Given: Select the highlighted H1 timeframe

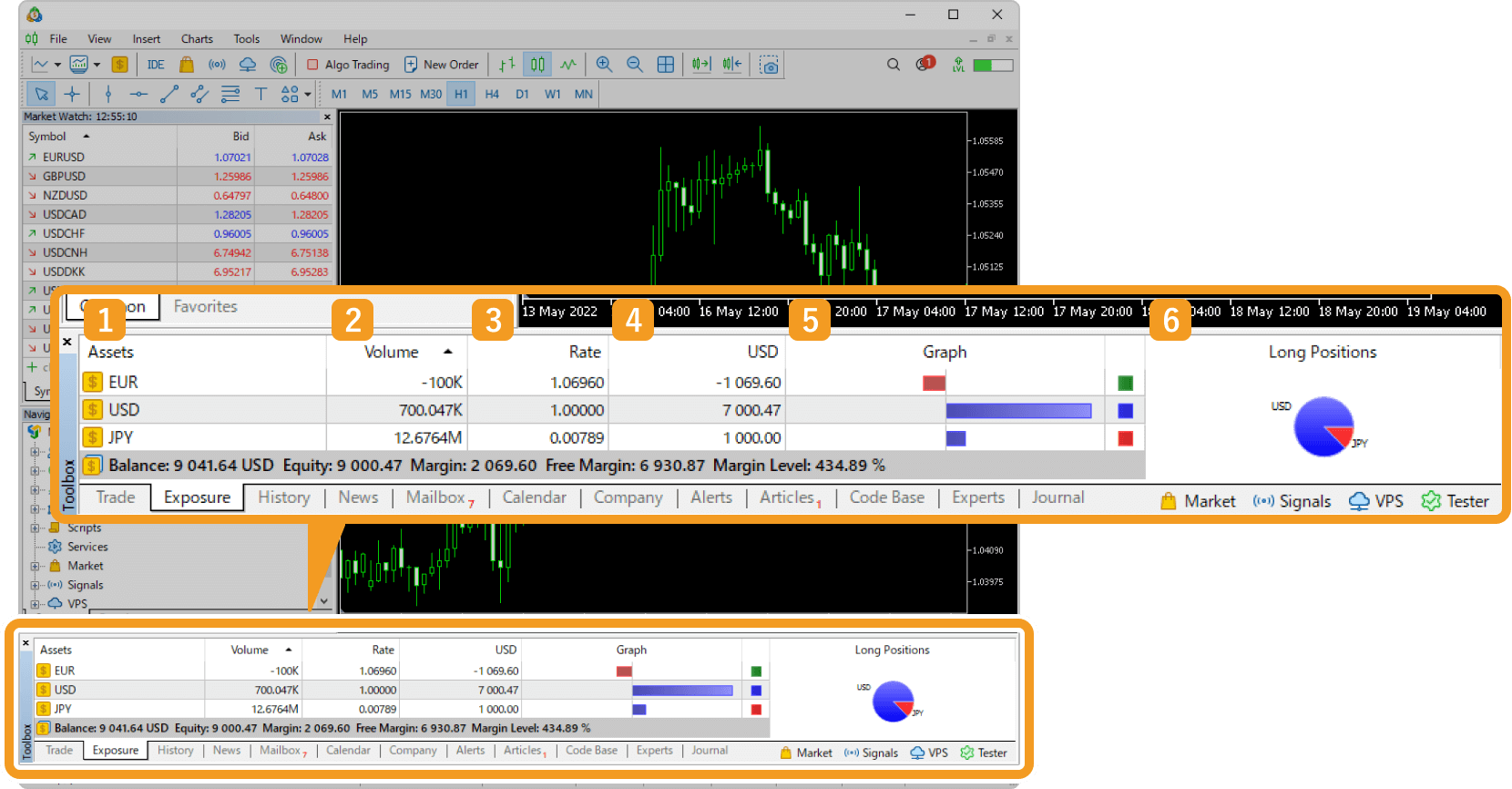Looking at the screenshot, I should [x=461, y=94].
